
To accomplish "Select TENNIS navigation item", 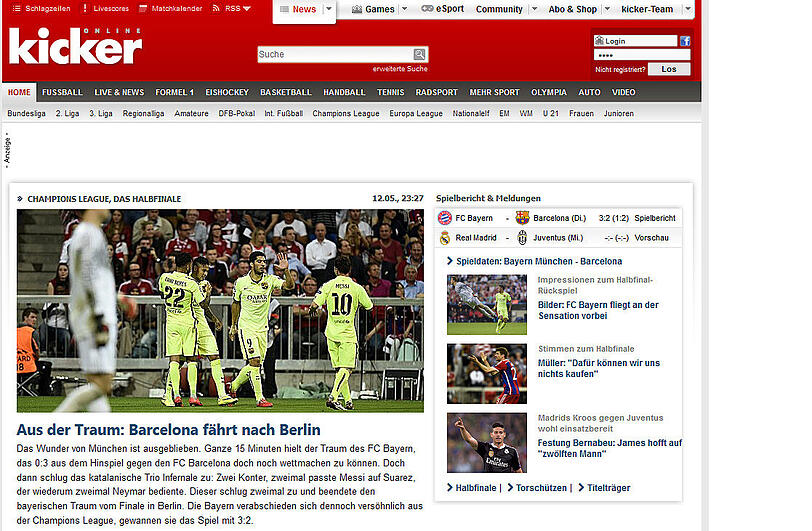I will [390, 92].
